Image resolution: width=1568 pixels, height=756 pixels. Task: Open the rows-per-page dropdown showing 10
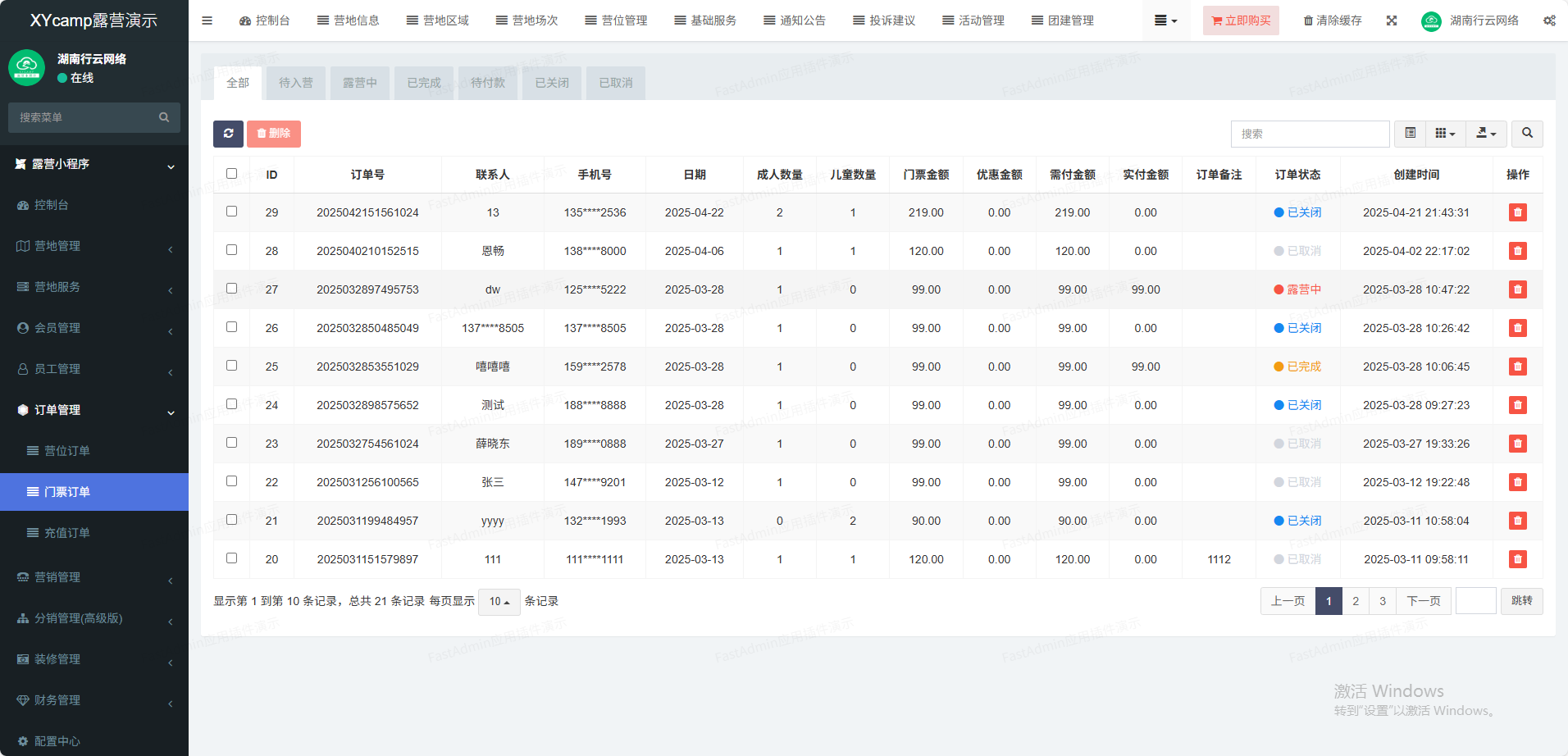(499, 602)
